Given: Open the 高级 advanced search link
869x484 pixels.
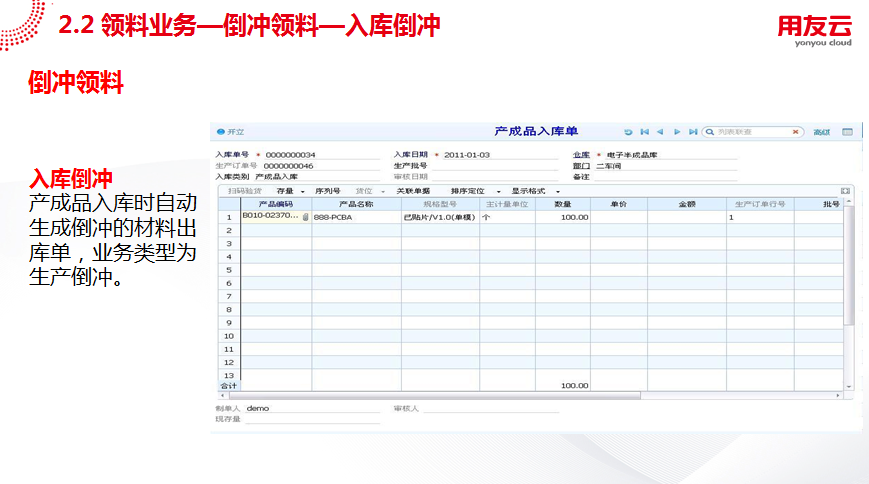Looking at the screenshot, I should pyautogui.click(x=821, y=132).
